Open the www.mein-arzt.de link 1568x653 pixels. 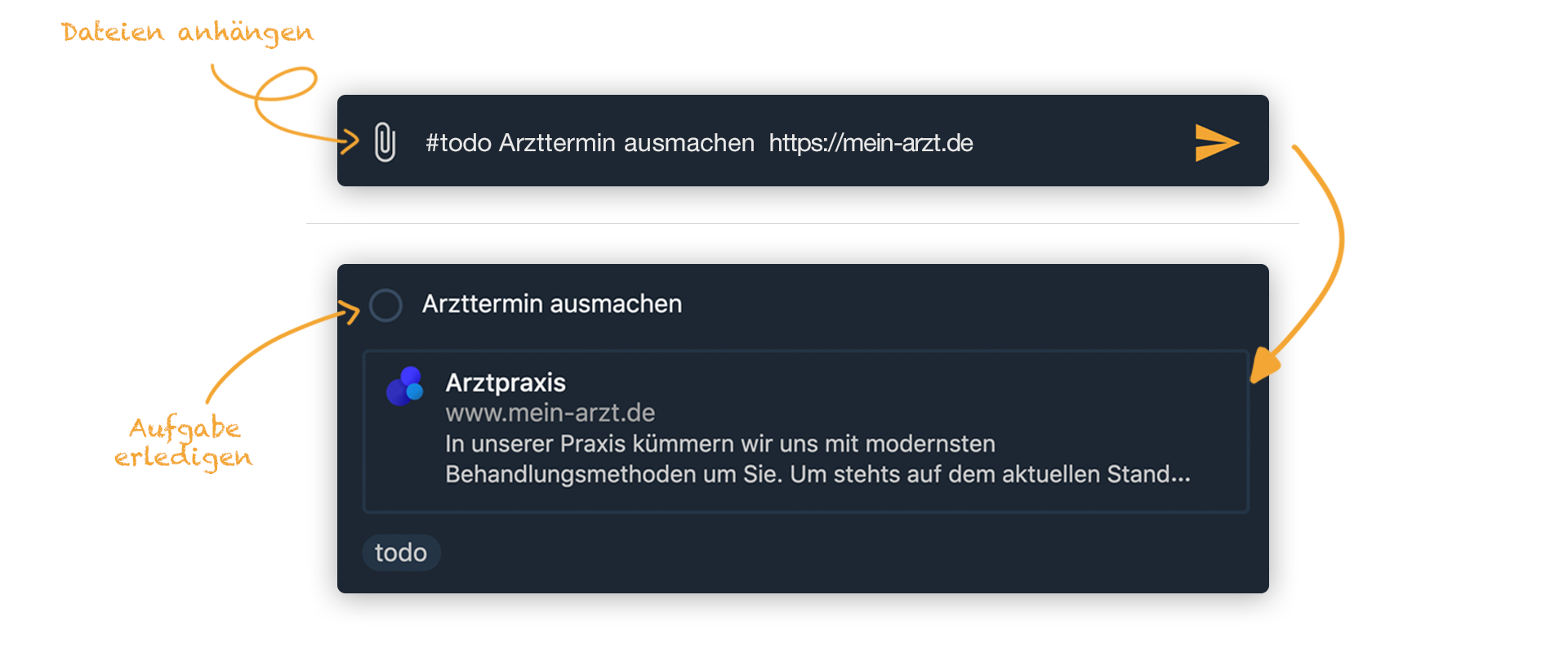(x=550, y=413)
